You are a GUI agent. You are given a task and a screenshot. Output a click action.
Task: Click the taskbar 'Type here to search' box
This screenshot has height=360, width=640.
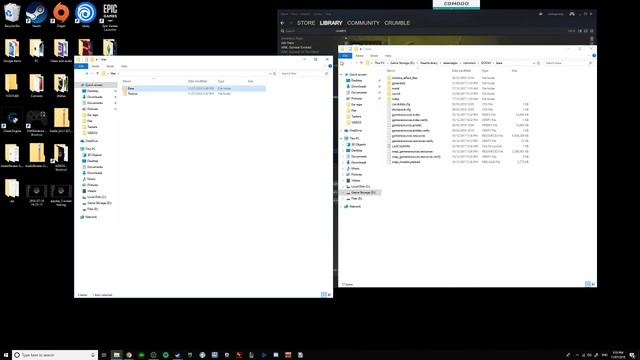(56, 355)
